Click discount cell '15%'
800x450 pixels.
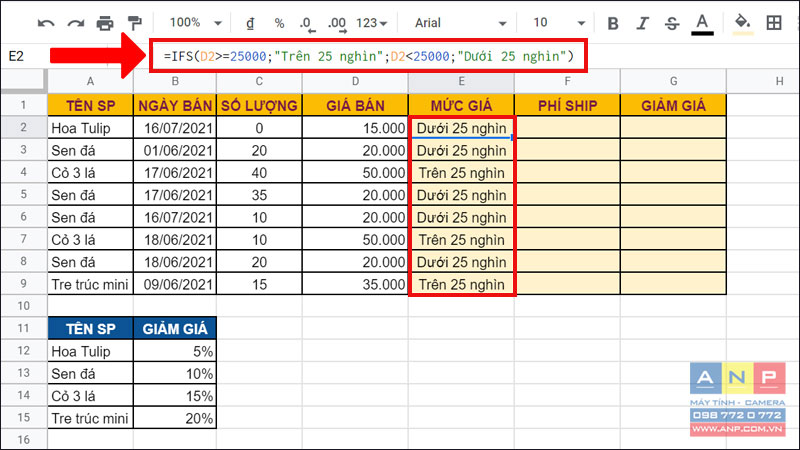tap(175, 396)
